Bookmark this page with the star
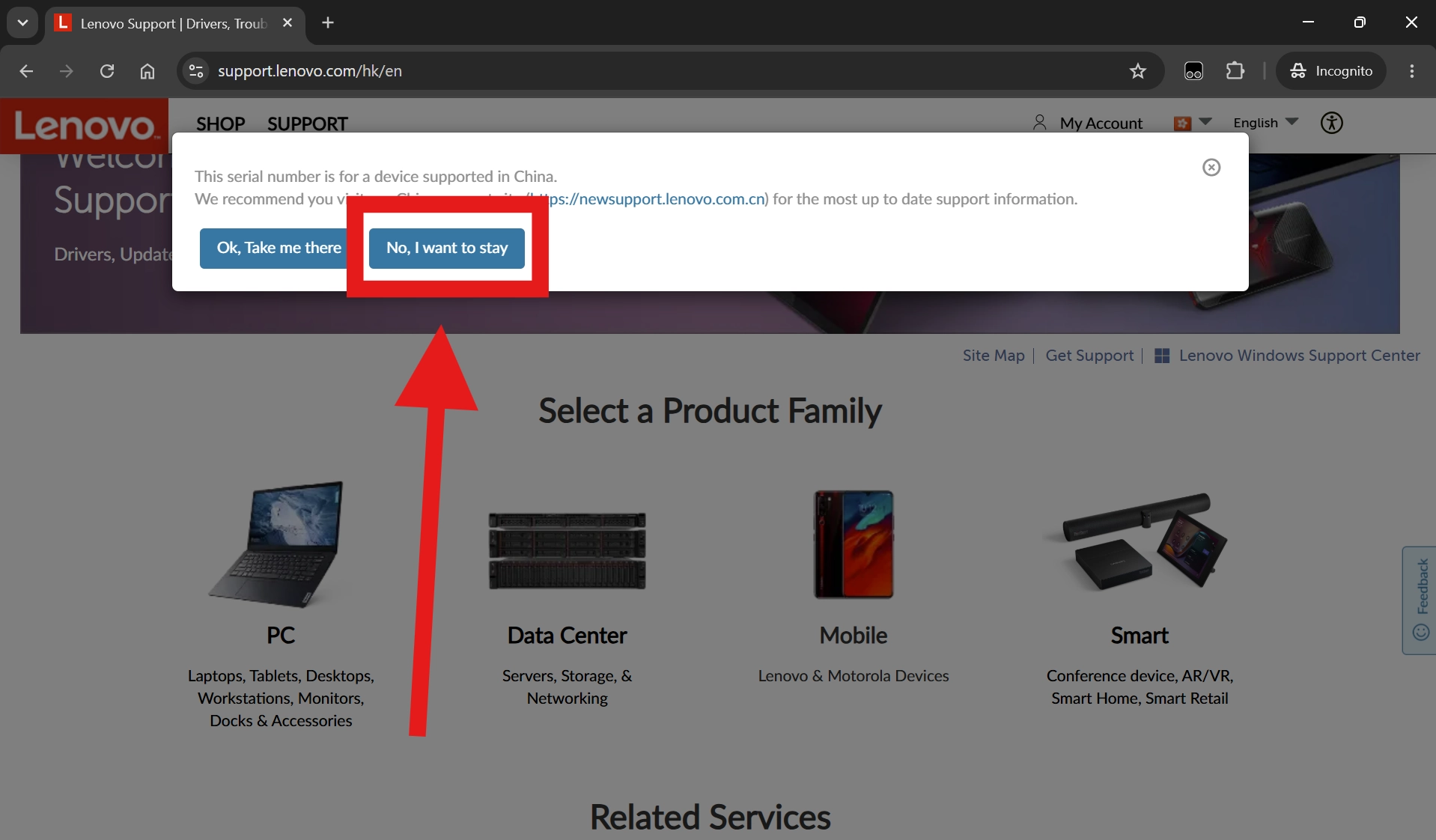 pos(1138,71)
